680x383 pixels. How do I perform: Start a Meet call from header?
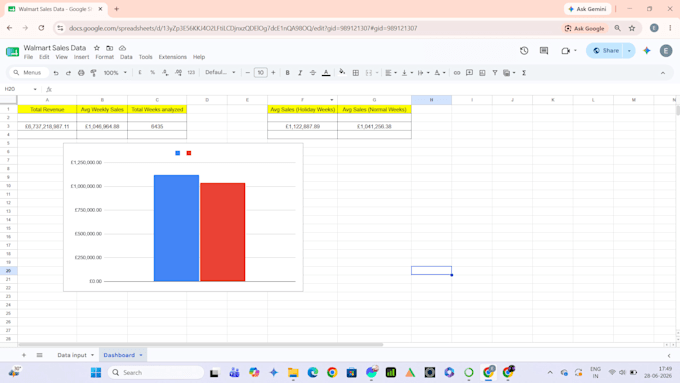coord(565,51)
